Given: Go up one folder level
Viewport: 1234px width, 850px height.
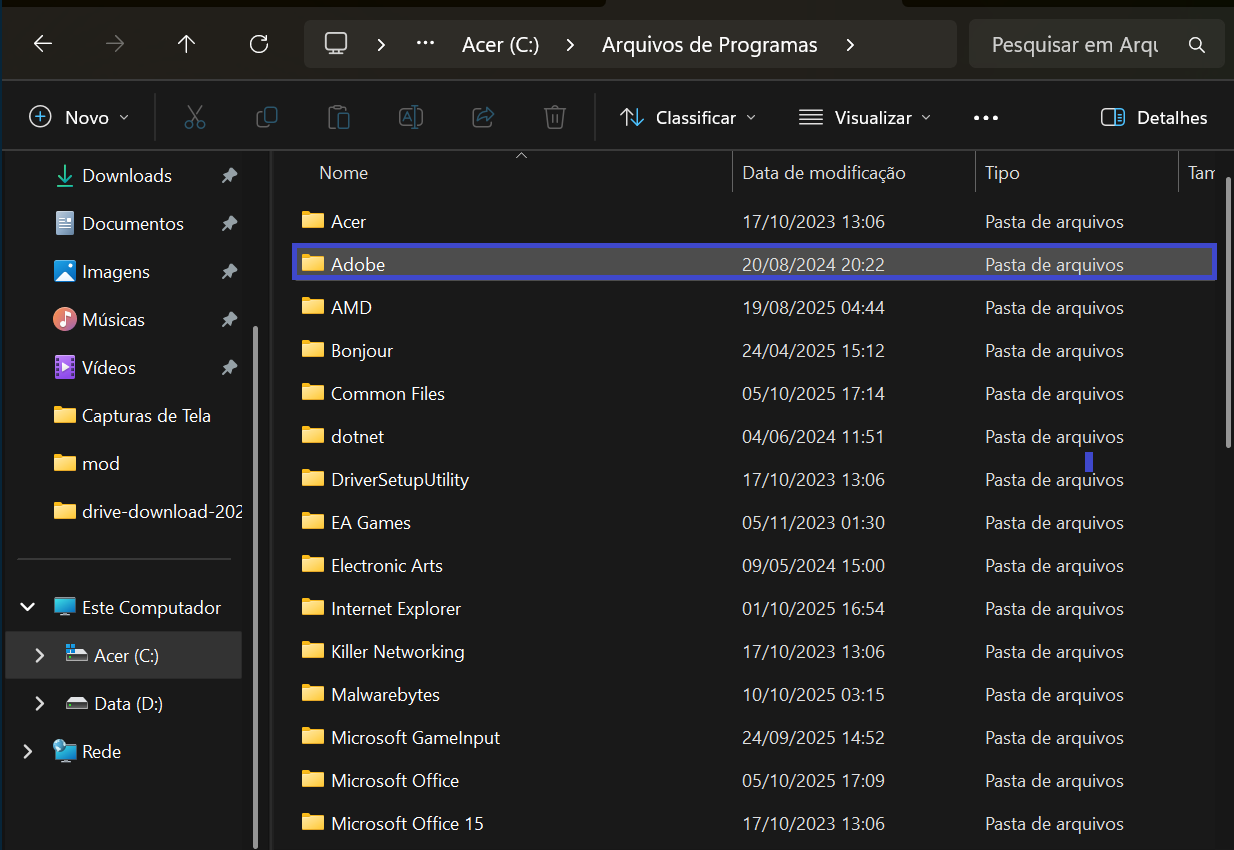Looking at the screenshot, I should (186, 45).
